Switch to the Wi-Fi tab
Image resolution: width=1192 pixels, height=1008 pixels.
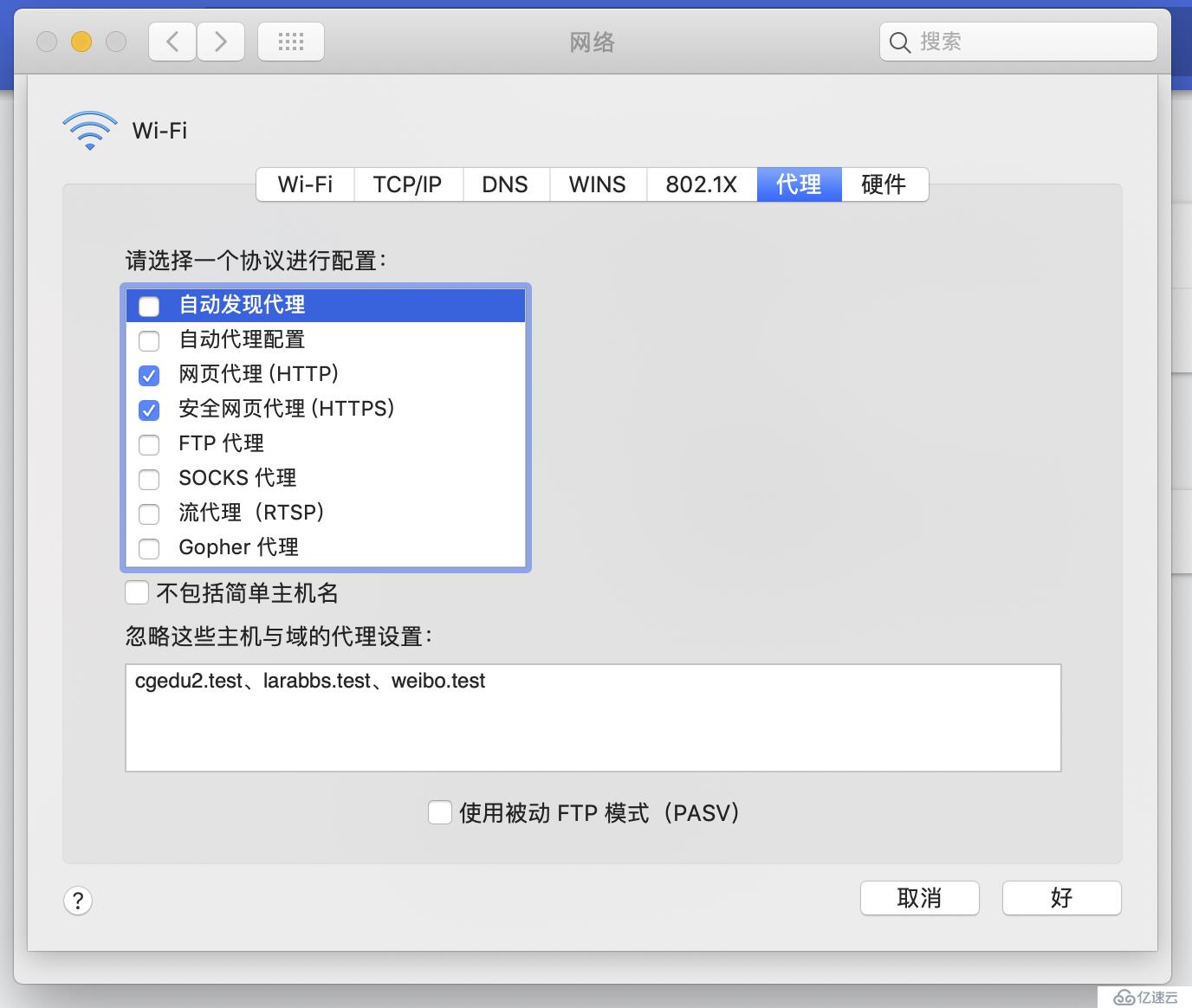[305, 184]
